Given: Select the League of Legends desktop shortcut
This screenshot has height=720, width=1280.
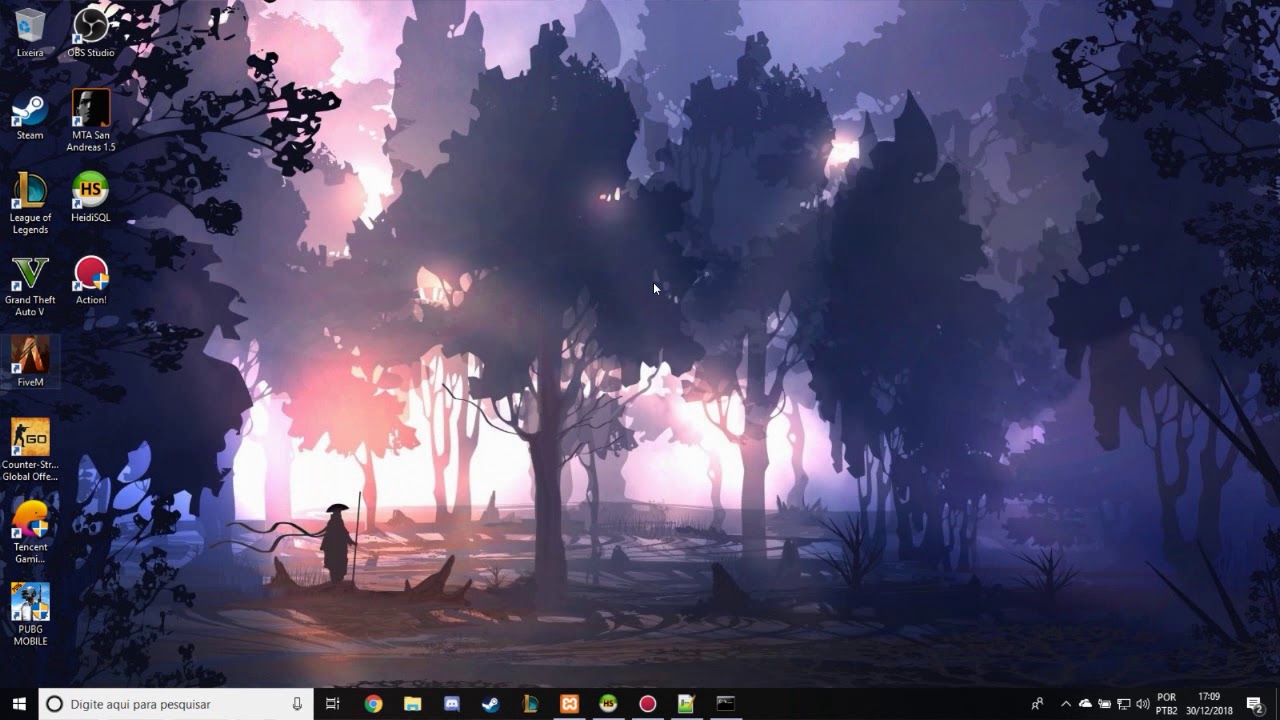Looking at the screenshot, I should [30, 203].
